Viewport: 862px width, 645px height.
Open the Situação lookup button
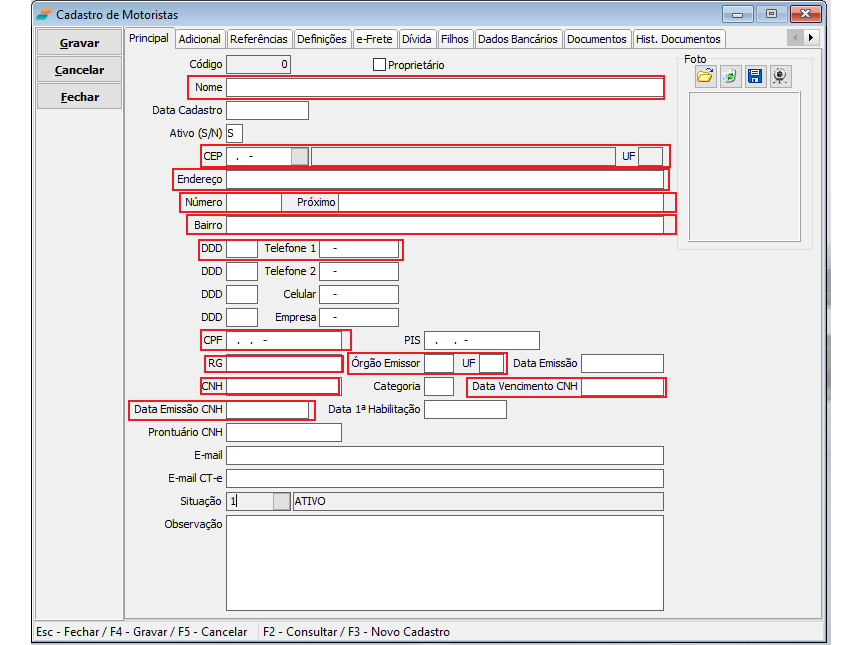pyautogui.click(x=281, y=501)
